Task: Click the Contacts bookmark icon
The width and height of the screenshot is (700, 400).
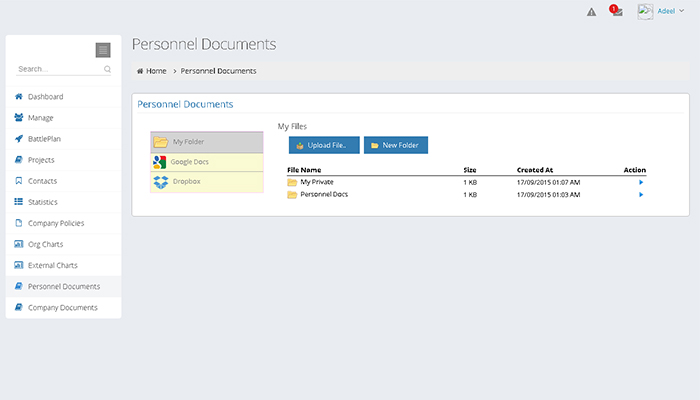Action: point(19,180)
